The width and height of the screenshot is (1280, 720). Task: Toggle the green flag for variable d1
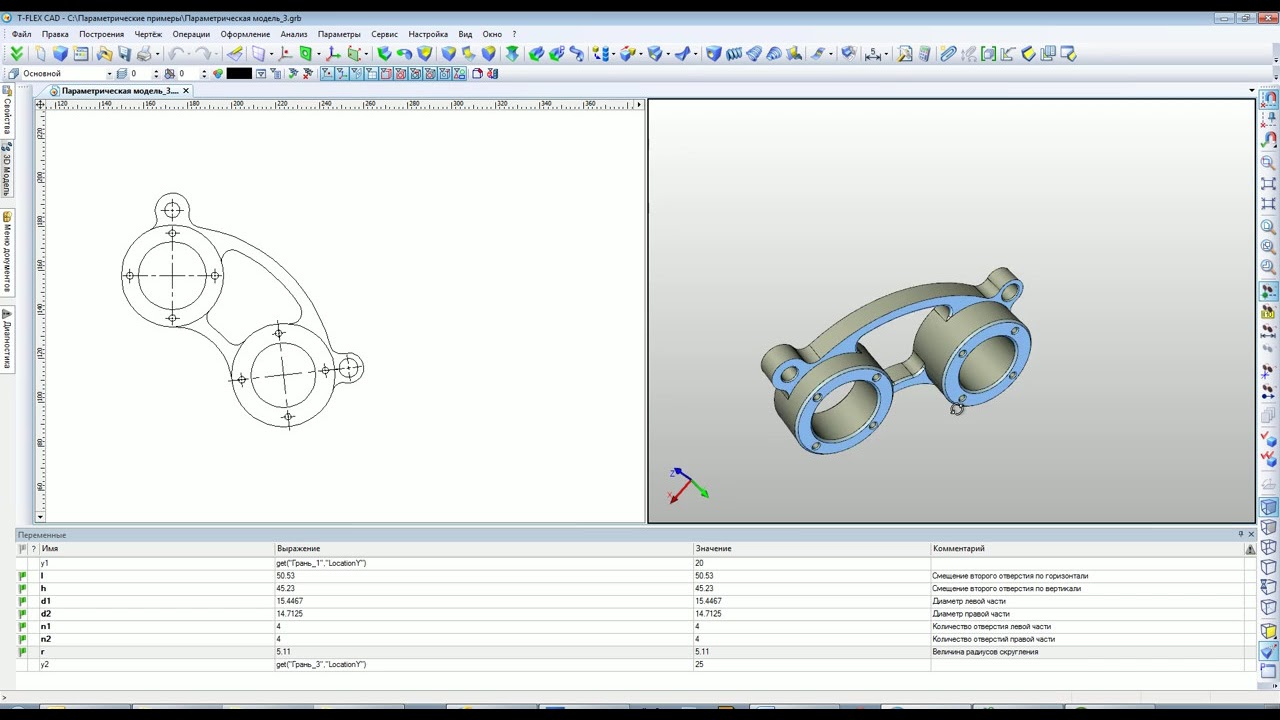pos(22,601)
